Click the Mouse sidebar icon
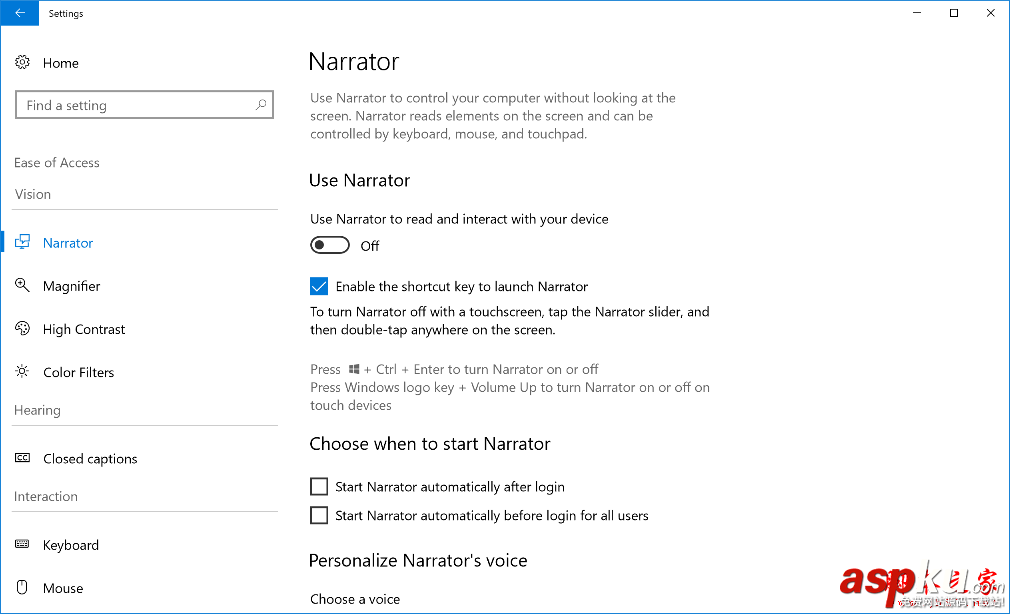Image resolution: width=1010 pixels, height=614 pixels. (x=22, y=588)
